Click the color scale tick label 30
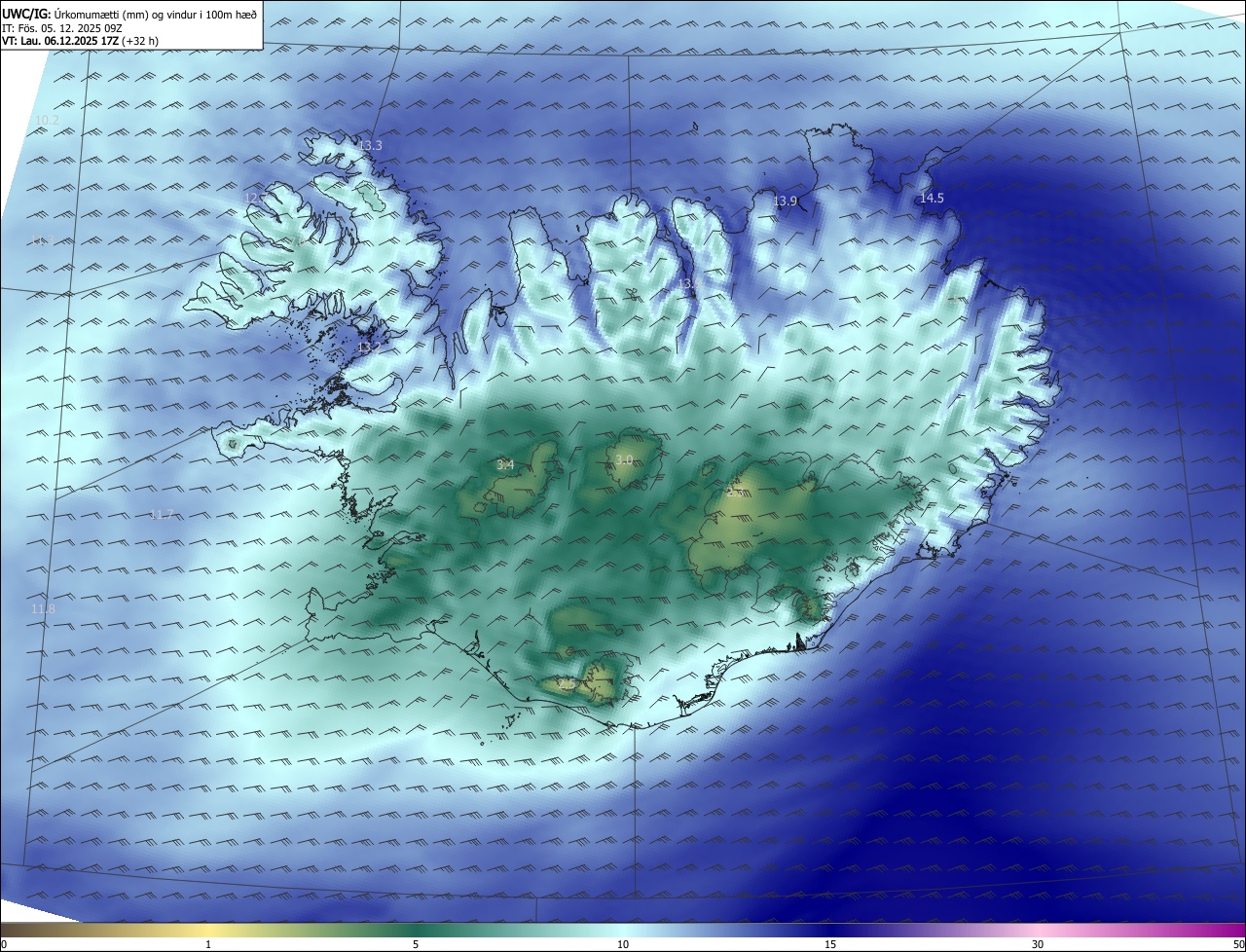The height and width of the screenshot is (952, 1246). [1038, 944]
